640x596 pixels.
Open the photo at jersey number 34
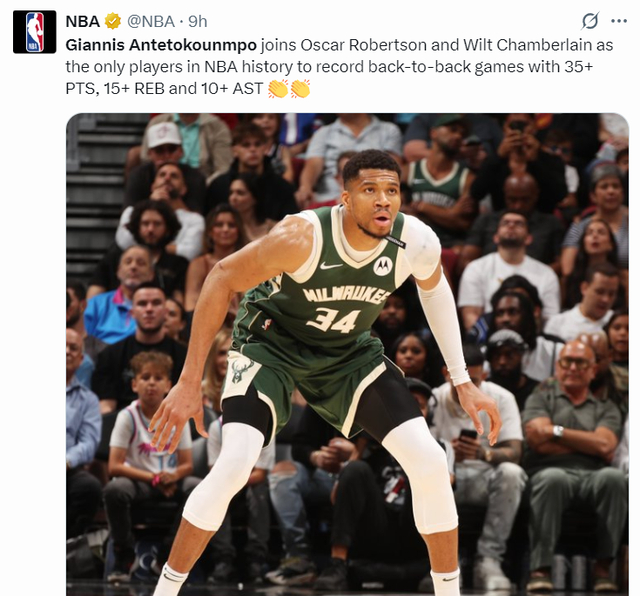coord(333,320)
